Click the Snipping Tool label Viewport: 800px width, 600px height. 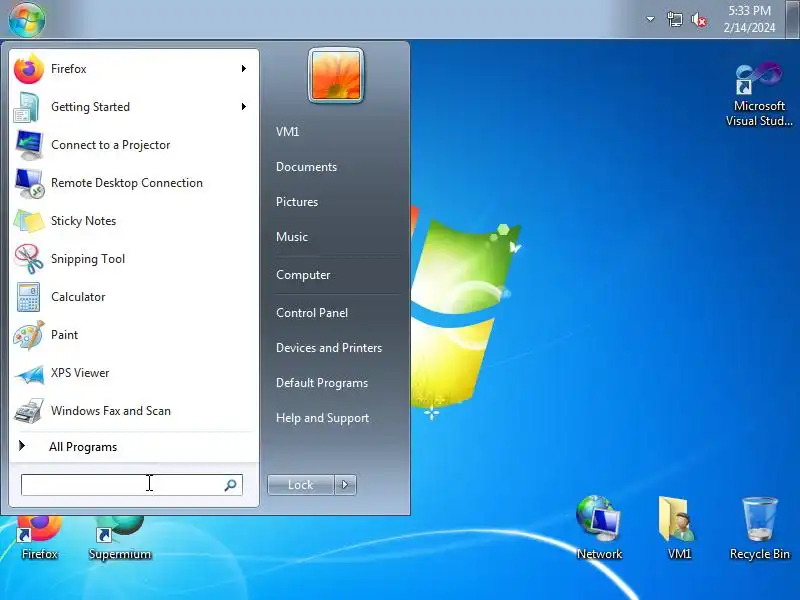point(88,259)
